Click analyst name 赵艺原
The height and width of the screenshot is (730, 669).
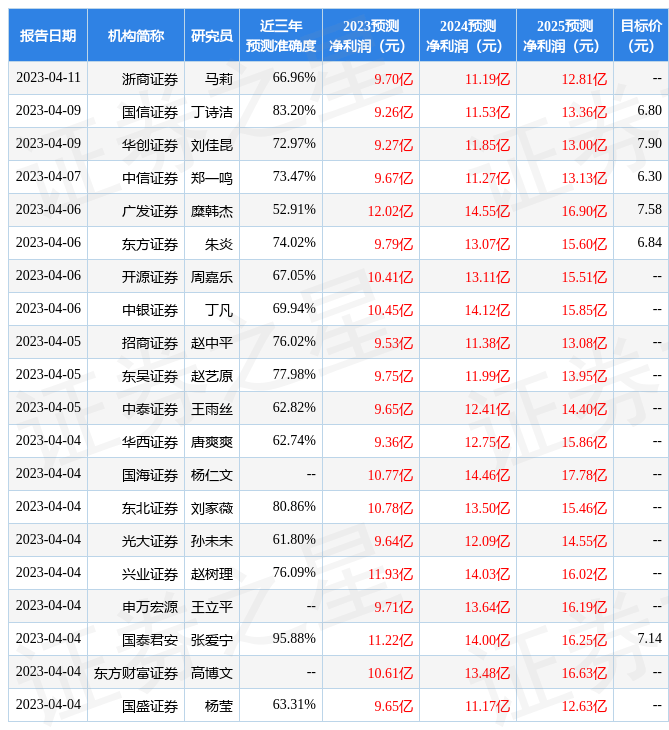point(212,376)
